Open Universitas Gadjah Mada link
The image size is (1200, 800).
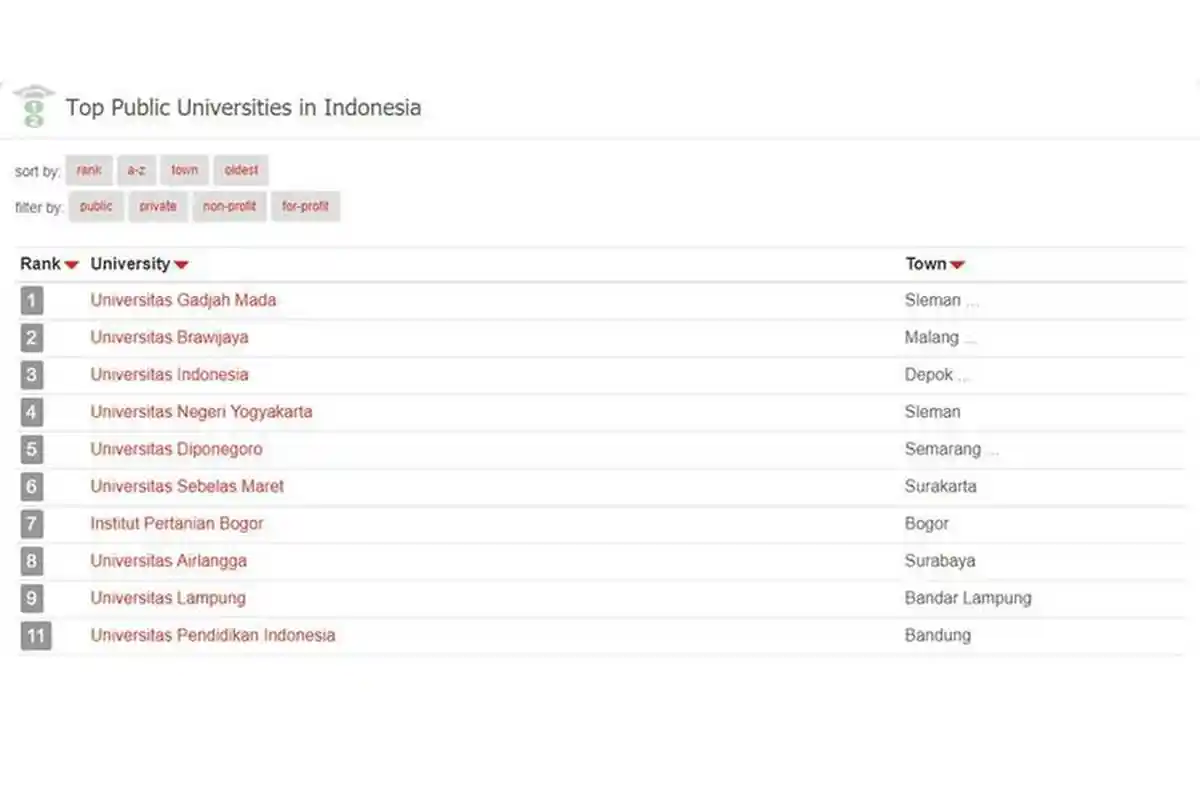[x=183, y=300]
